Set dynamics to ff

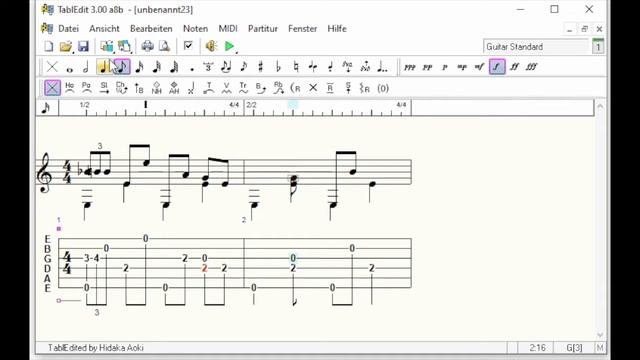pyautogui.click(x=514, y=67)
